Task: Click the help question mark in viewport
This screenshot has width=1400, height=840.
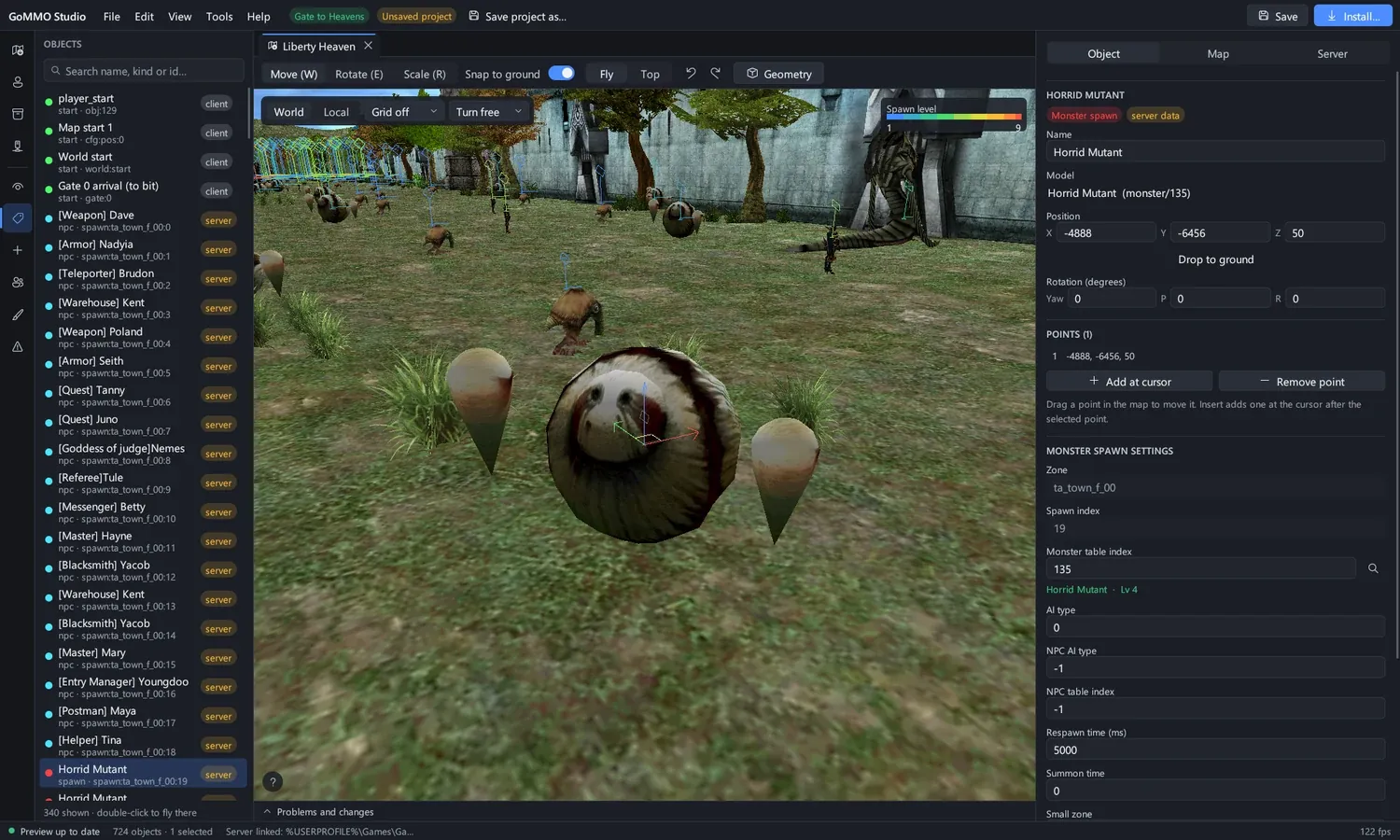Action: tap(273, 782)
